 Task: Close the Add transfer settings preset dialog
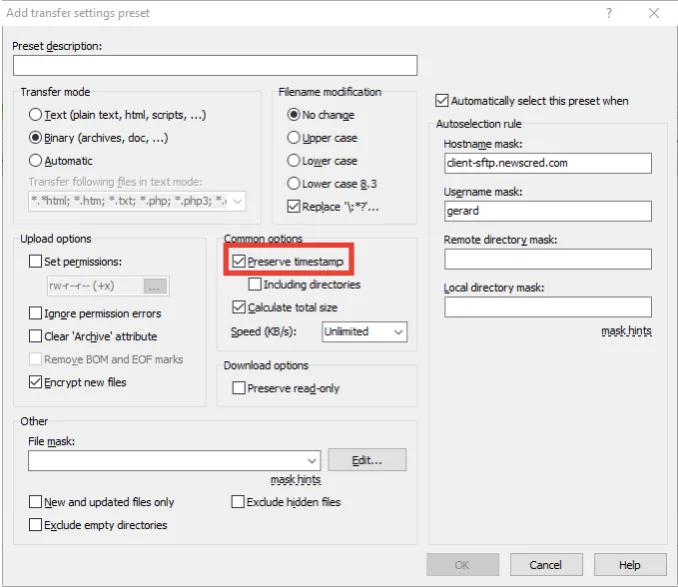pyautogui.click(x=654, y=13)
